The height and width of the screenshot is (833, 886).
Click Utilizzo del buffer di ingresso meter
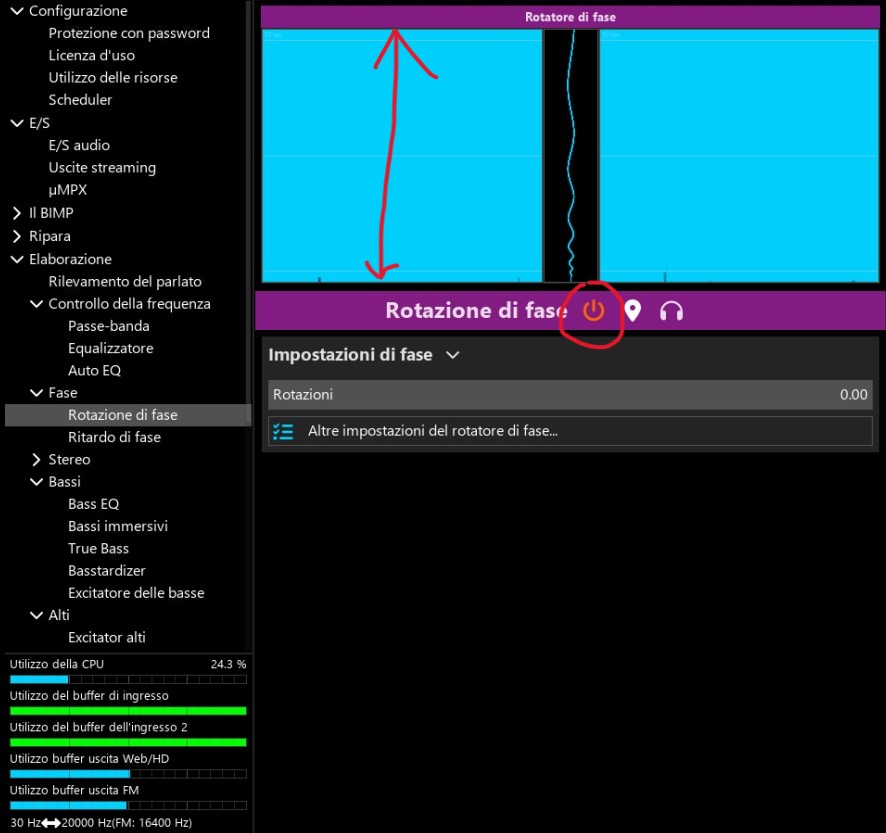128,711
